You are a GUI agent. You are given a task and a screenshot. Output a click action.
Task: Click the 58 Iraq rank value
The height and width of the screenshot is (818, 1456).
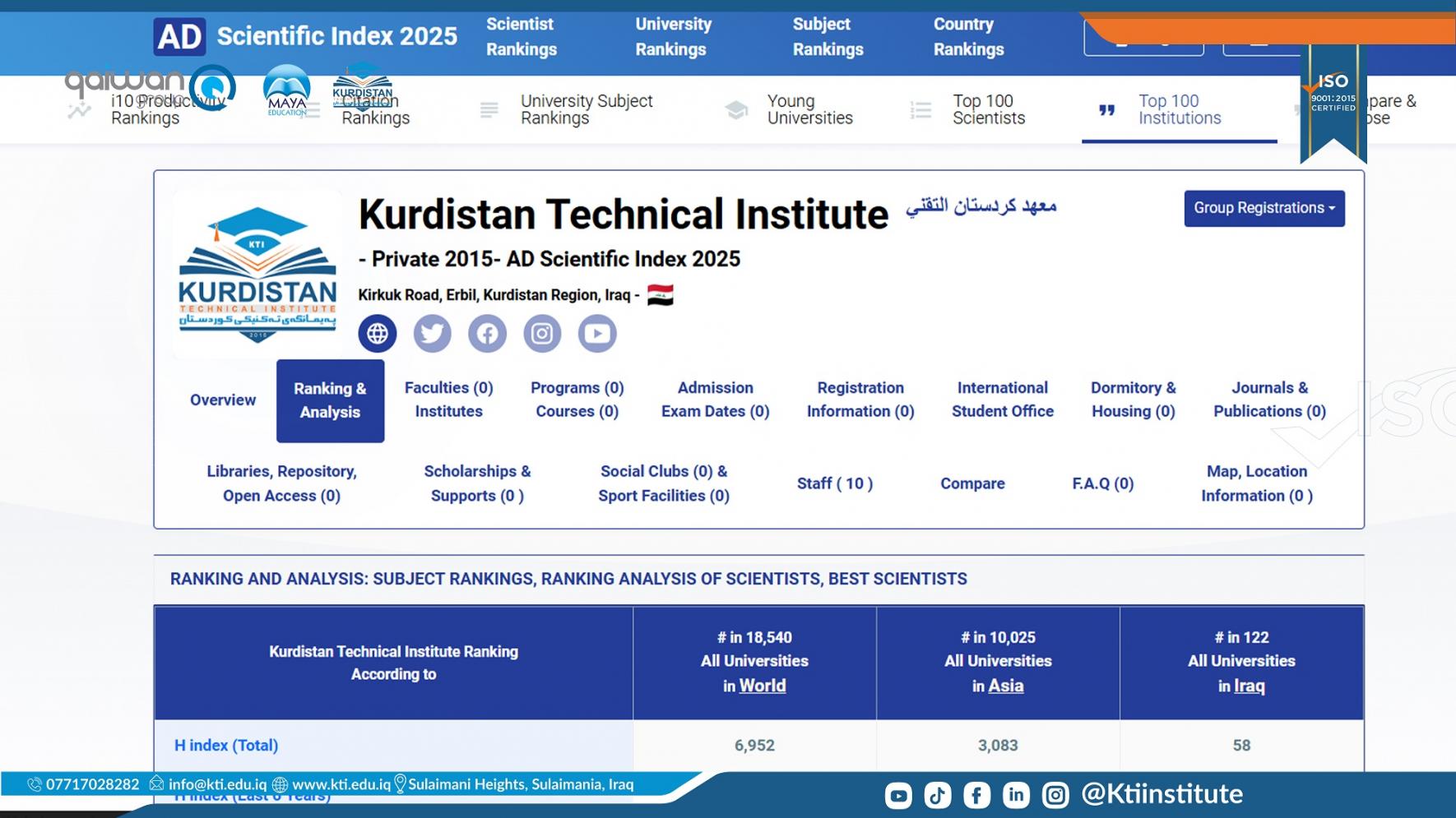pyautogui.click(x=1241, y=746)
